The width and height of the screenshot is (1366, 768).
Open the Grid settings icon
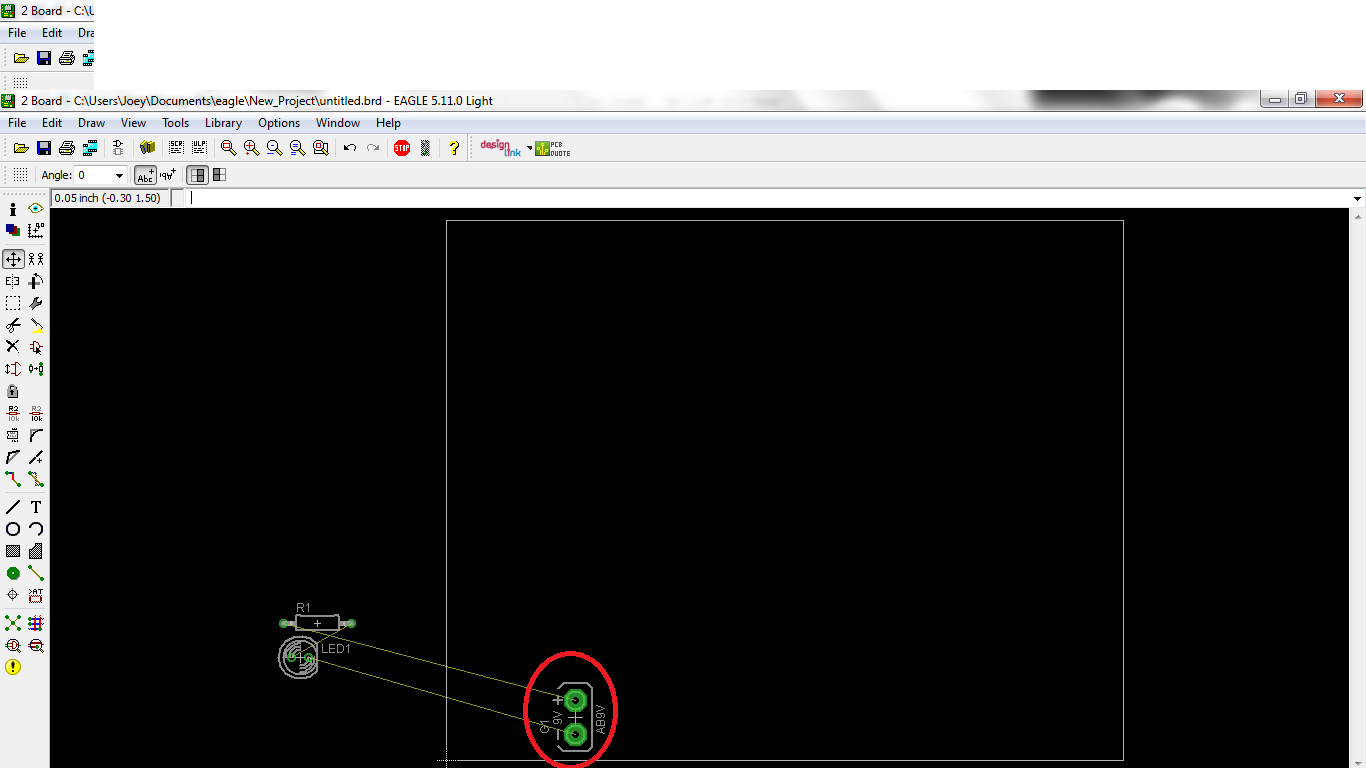(x=20, y=175)
